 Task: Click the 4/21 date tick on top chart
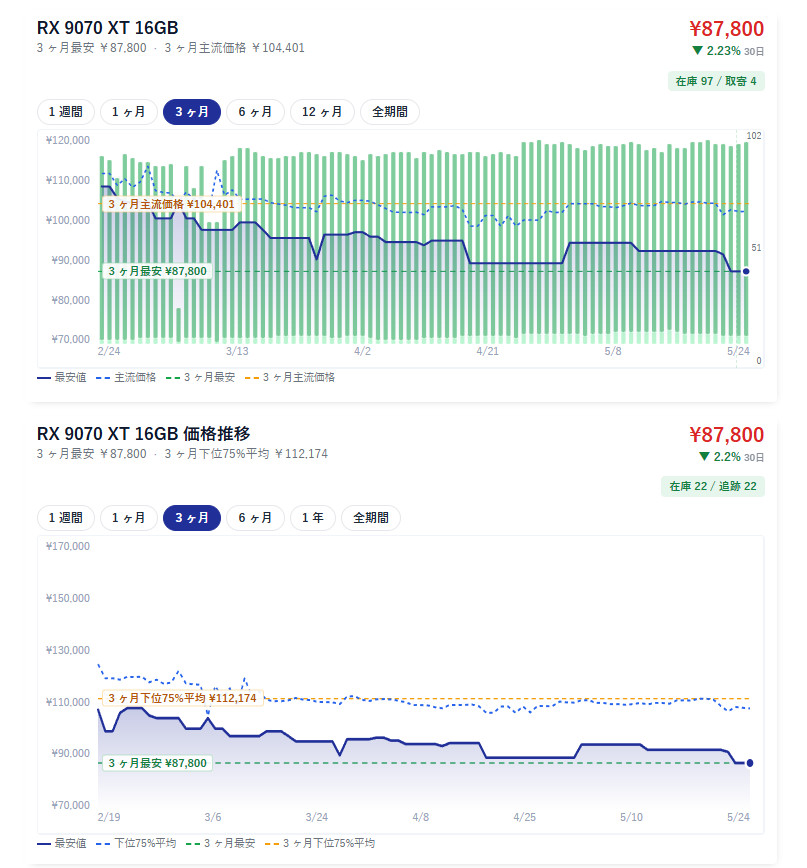(488, 351)
